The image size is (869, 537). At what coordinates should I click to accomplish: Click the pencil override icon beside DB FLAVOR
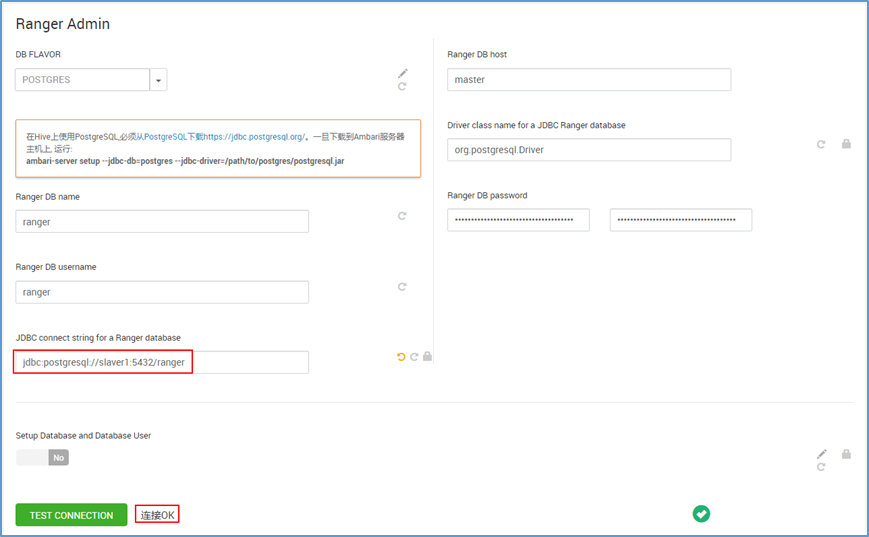tap(403, 73)
